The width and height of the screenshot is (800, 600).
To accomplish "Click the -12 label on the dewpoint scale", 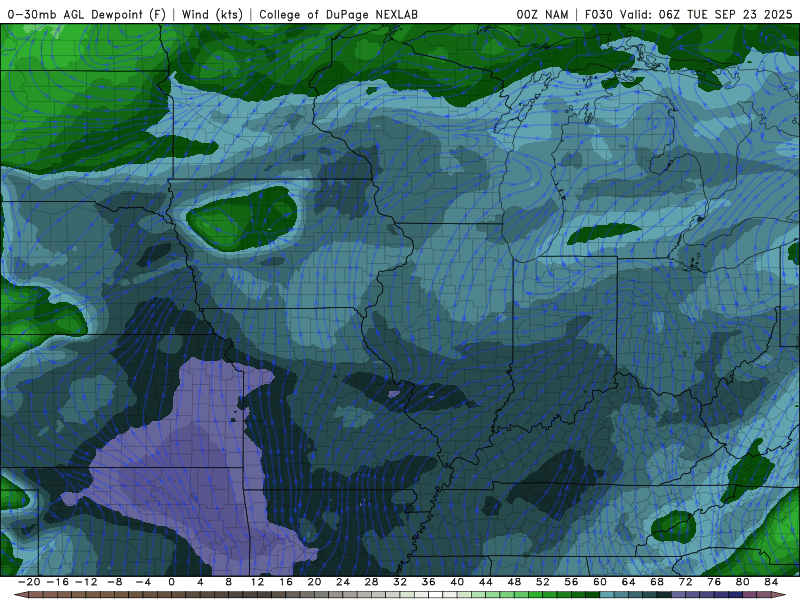I will 86,582.
